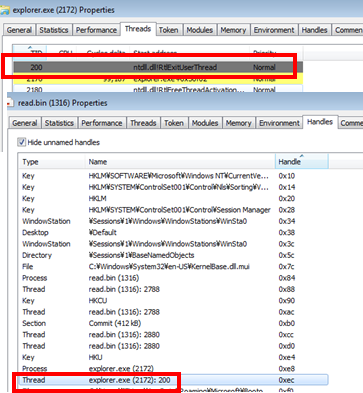This screenshot has height=393, width=363.
Task: Sort by the Handle column header
Action: [302, 162]
